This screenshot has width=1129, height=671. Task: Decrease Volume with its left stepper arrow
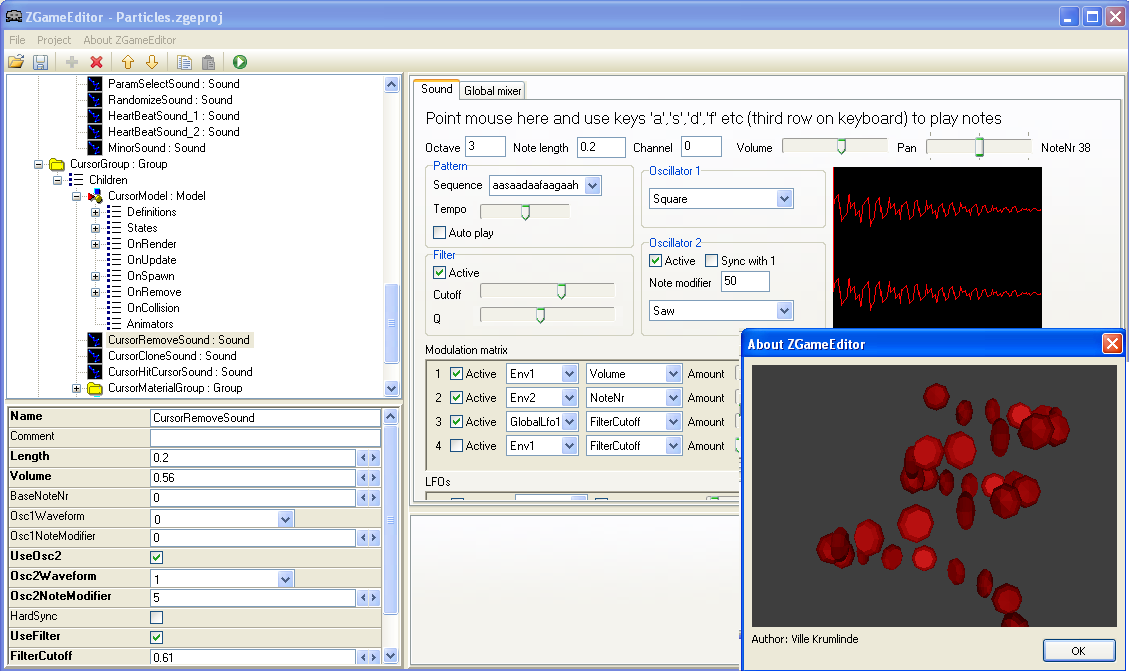[x=364, y=478]
